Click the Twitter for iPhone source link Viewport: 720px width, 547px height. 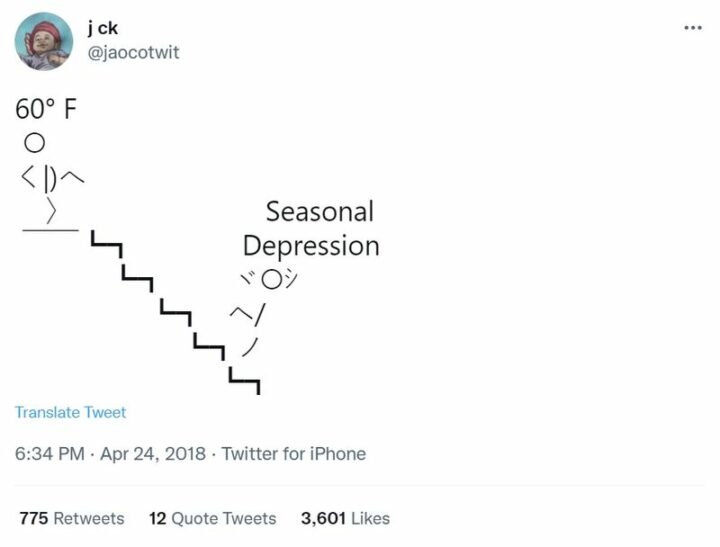coord(294,454)
